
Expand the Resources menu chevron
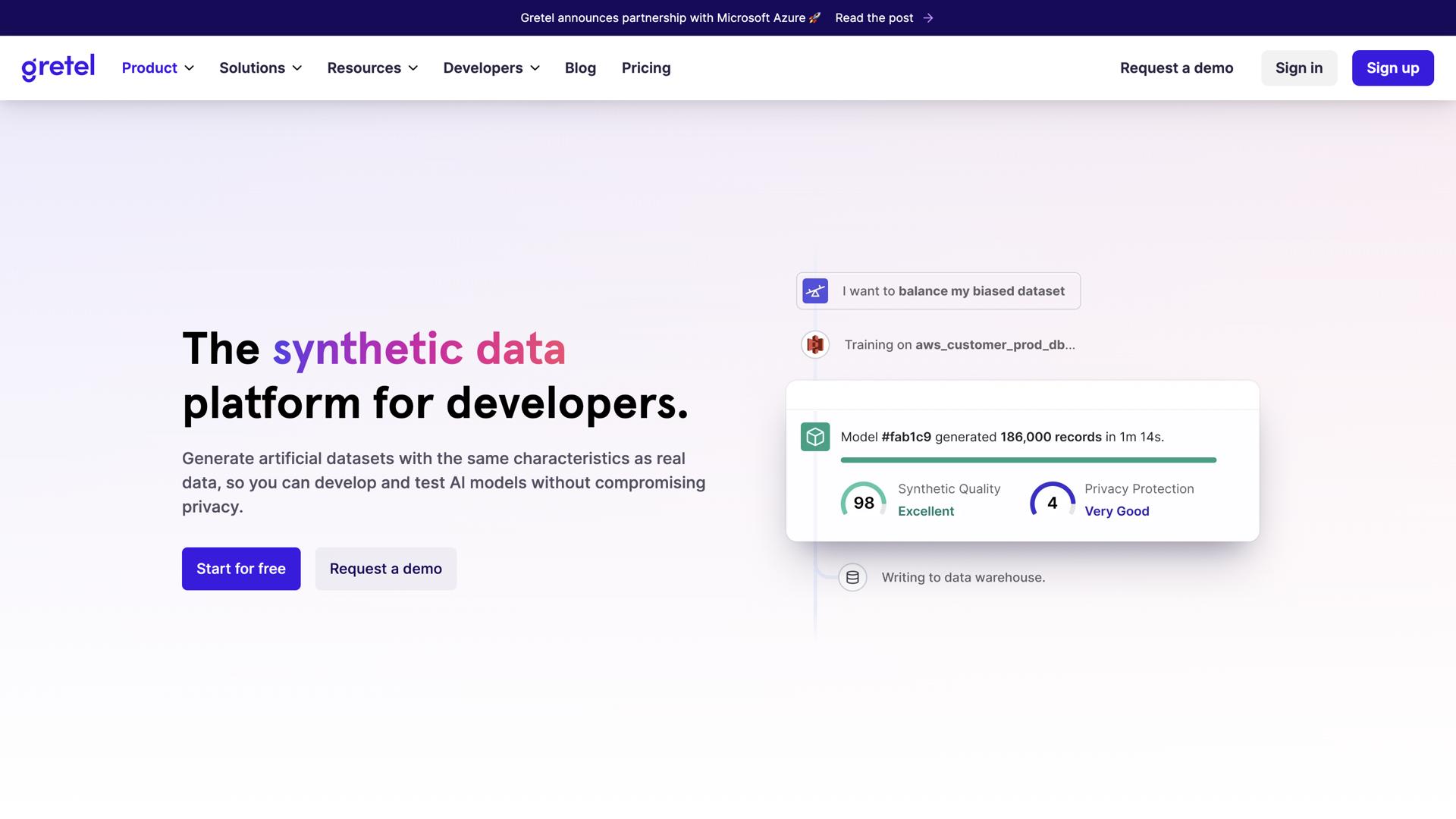click(413, 68)
